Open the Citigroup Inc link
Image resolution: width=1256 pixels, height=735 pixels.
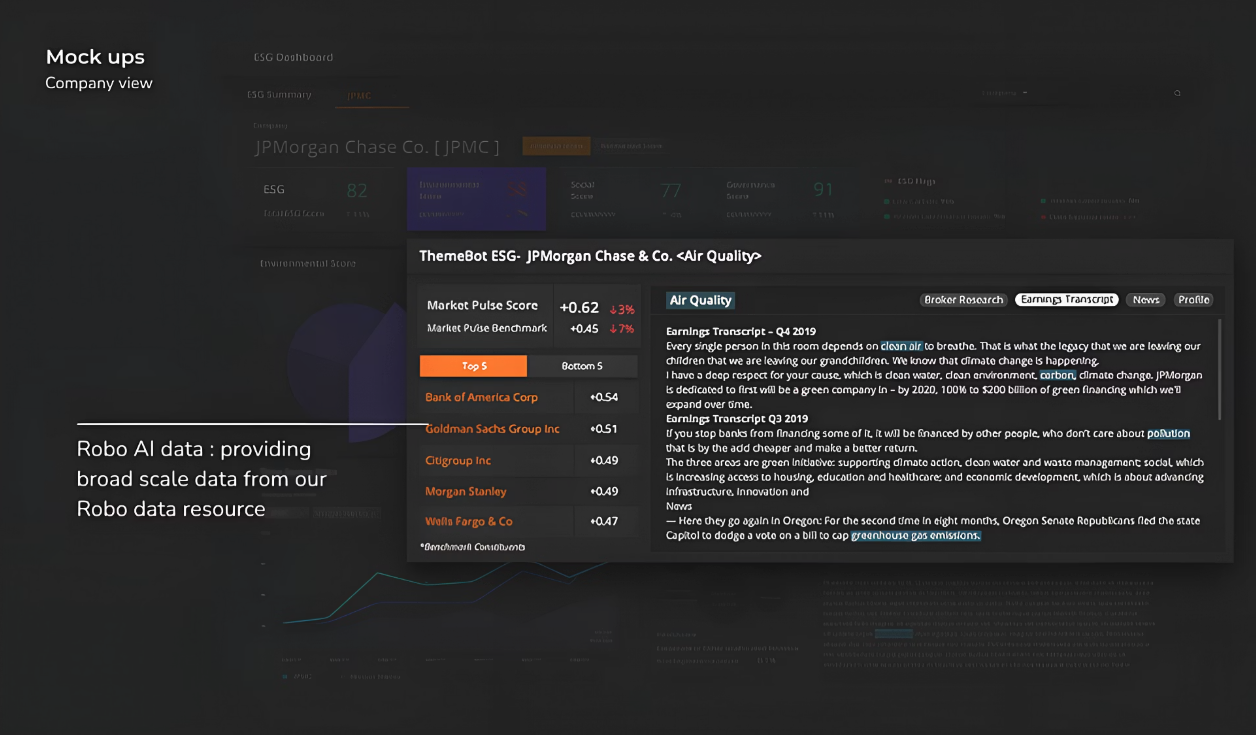458,461
